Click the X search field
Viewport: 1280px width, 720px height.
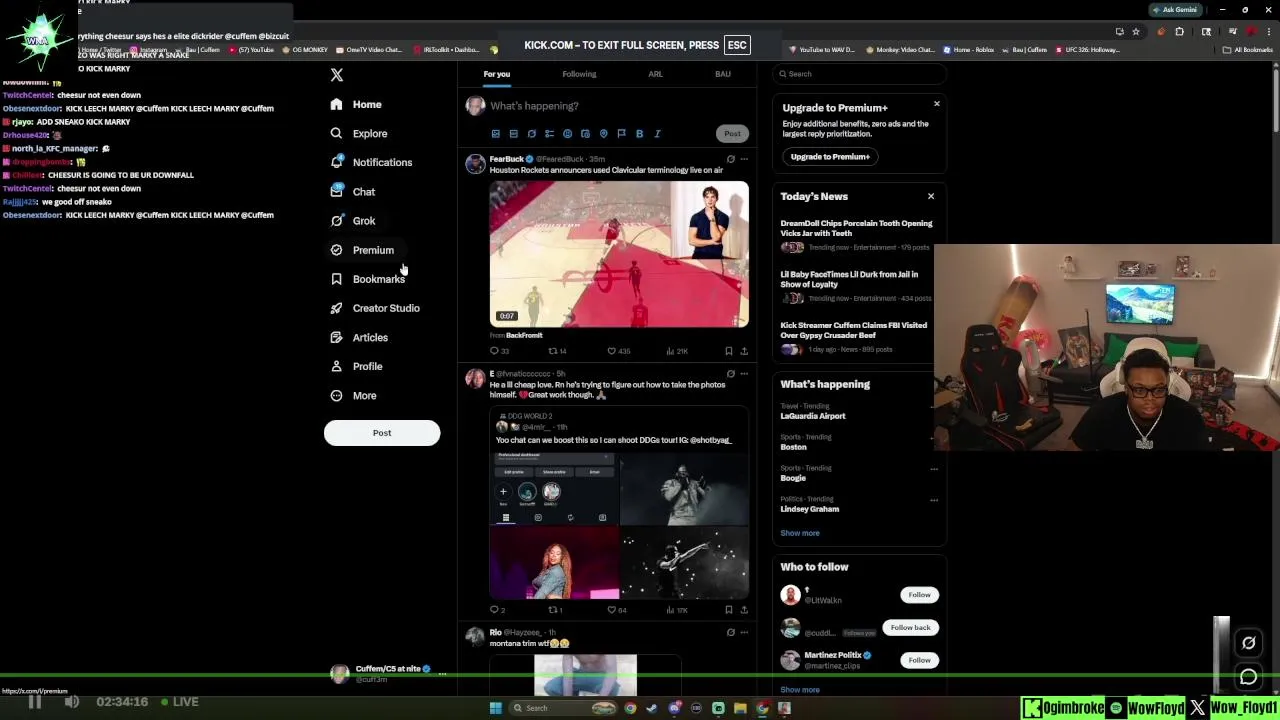[858, 74]
